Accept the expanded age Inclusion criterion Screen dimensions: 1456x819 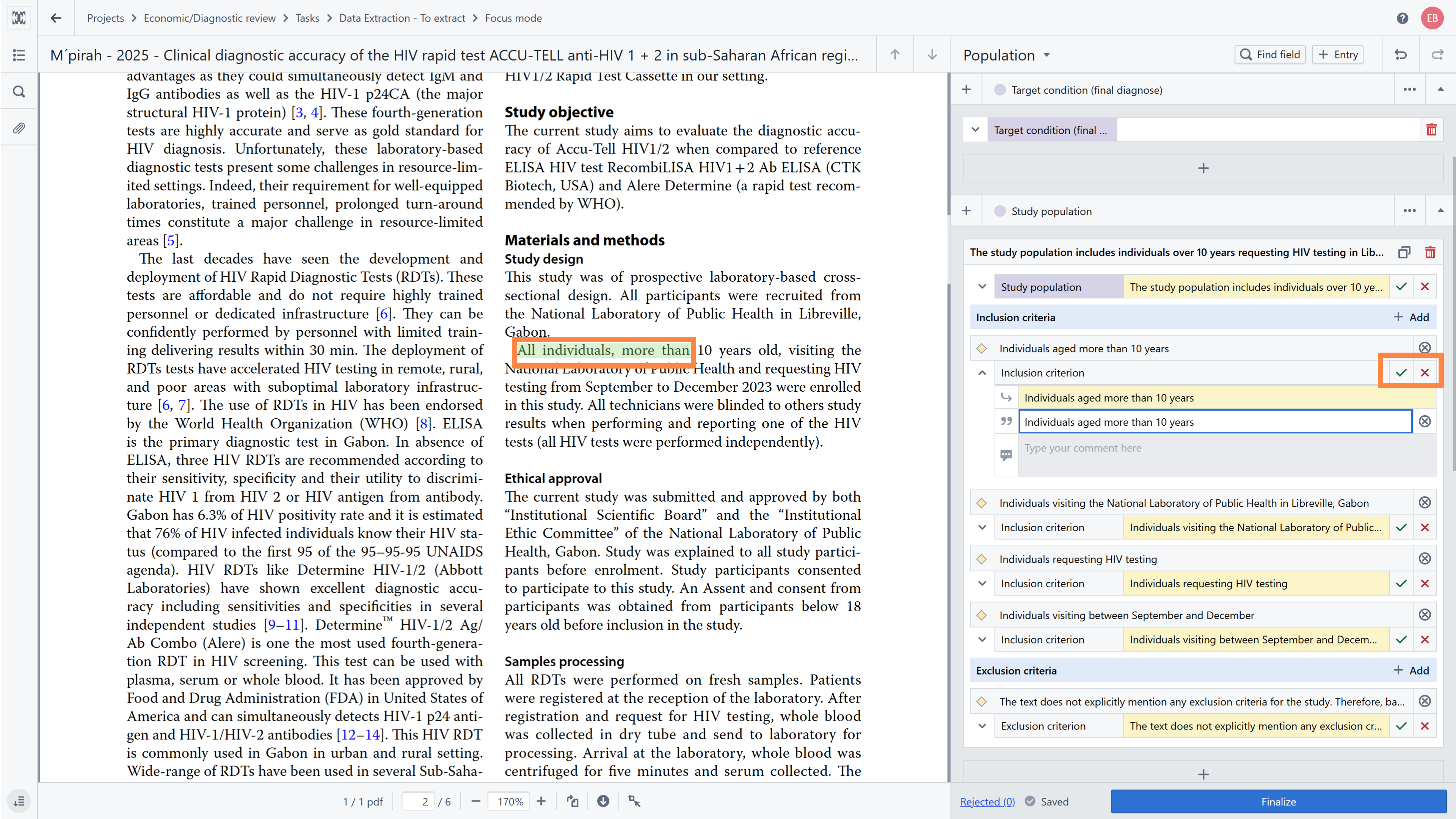[1401, 372]
